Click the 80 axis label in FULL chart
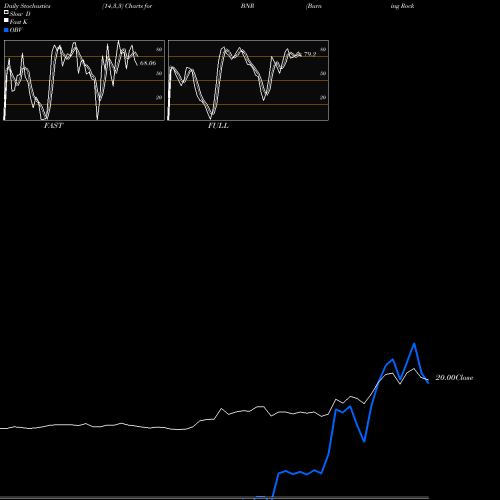Screen dimensions: 500x500 pyautogui.click(x=323, y=49)
